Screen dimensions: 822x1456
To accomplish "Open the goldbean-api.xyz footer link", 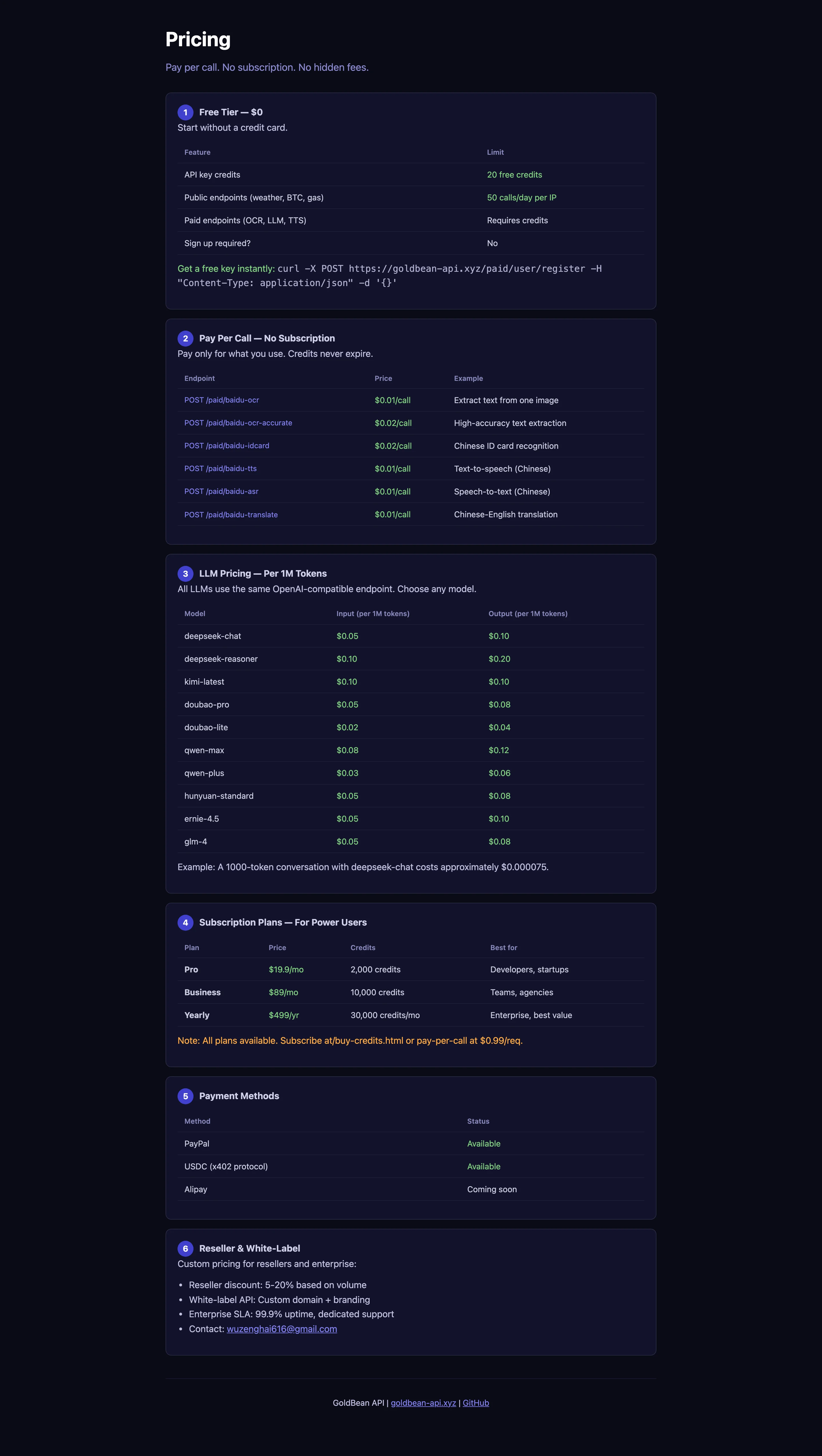I will (x=423, y=1403).
